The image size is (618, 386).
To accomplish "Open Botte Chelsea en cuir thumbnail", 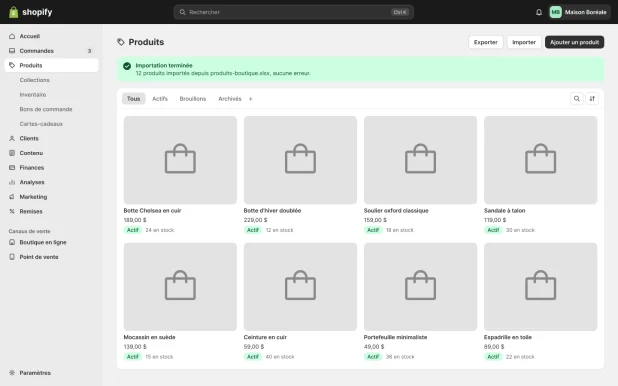I will (x=180, y=160).
